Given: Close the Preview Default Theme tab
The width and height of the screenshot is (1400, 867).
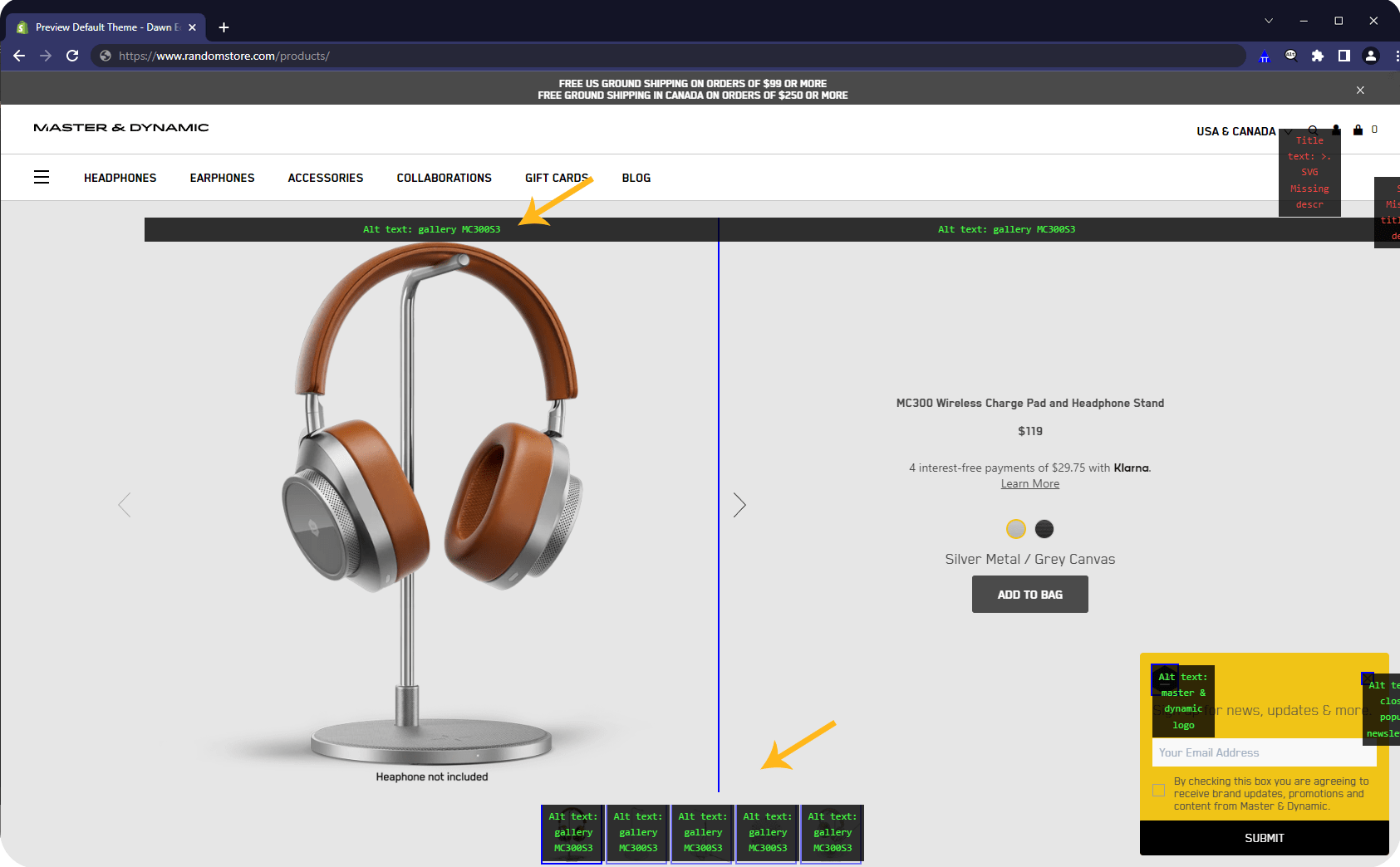Looking at the screenshot, I should 192,27.
